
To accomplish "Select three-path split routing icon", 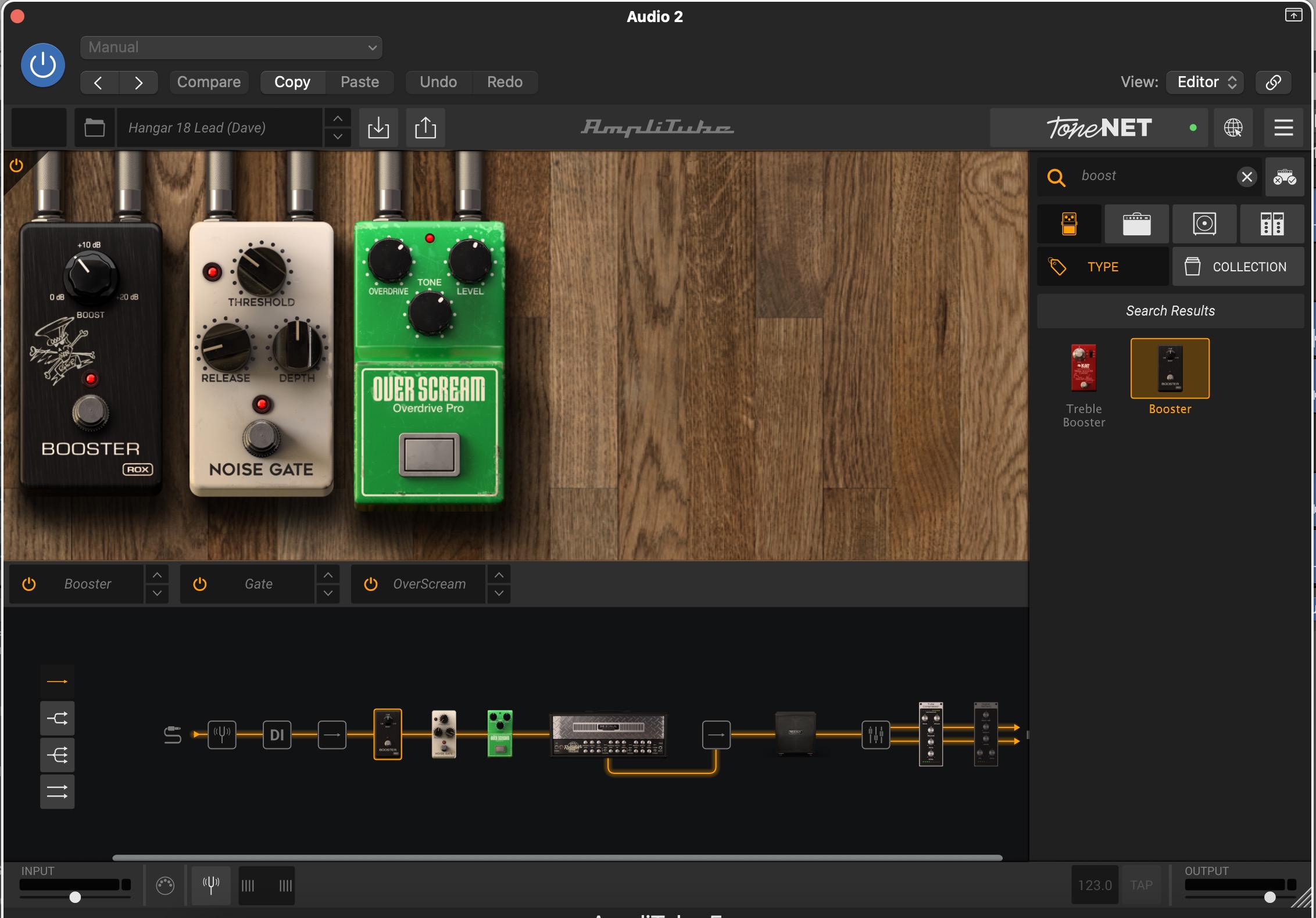I will pos(57,755).
